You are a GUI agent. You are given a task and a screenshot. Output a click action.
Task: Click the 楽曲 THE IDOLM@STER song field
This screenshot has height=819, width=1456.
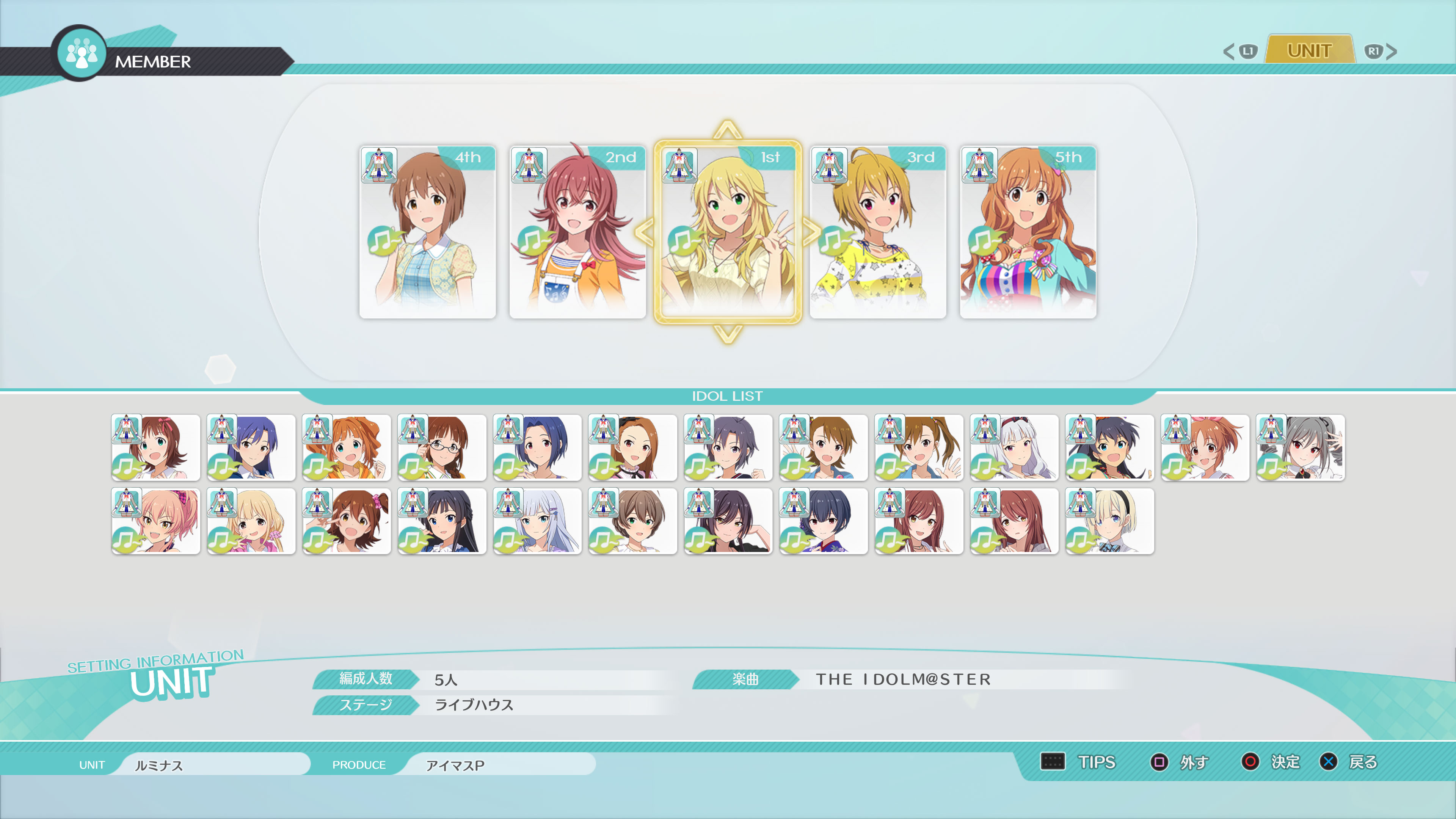coord(903,679)
